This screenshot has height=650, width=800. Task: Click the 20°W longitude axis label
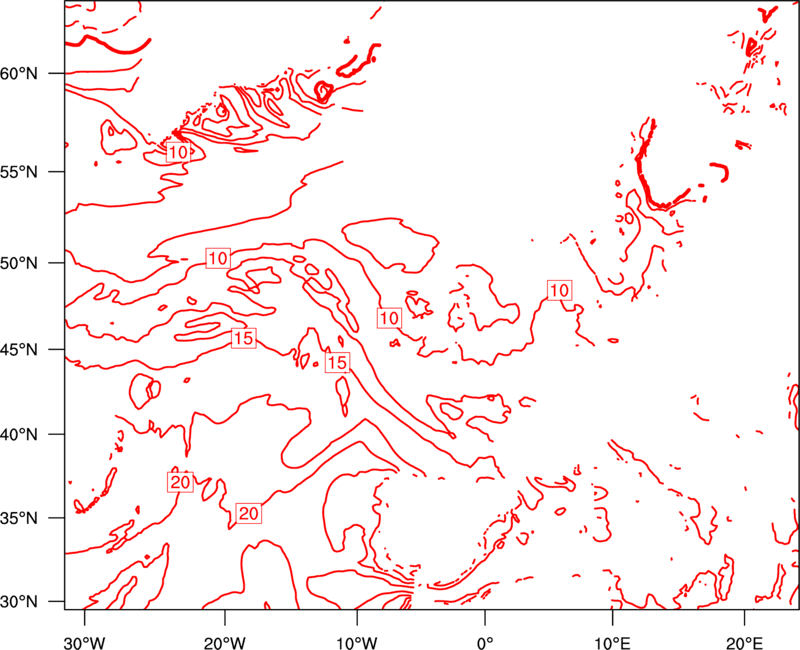tap(225, 643)
